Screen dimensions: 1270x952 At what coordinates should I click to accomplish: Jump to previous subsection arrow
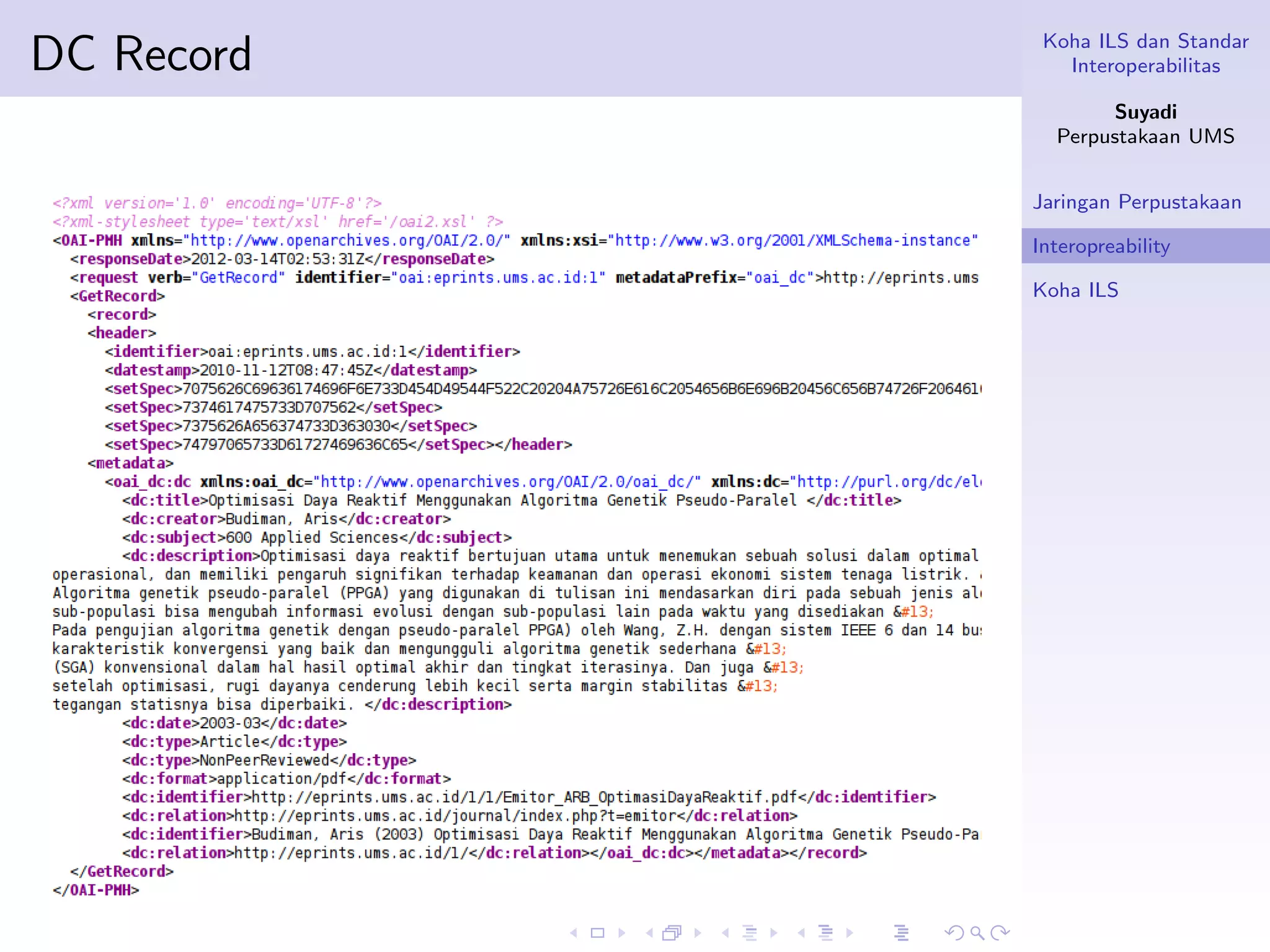[725, 933]
